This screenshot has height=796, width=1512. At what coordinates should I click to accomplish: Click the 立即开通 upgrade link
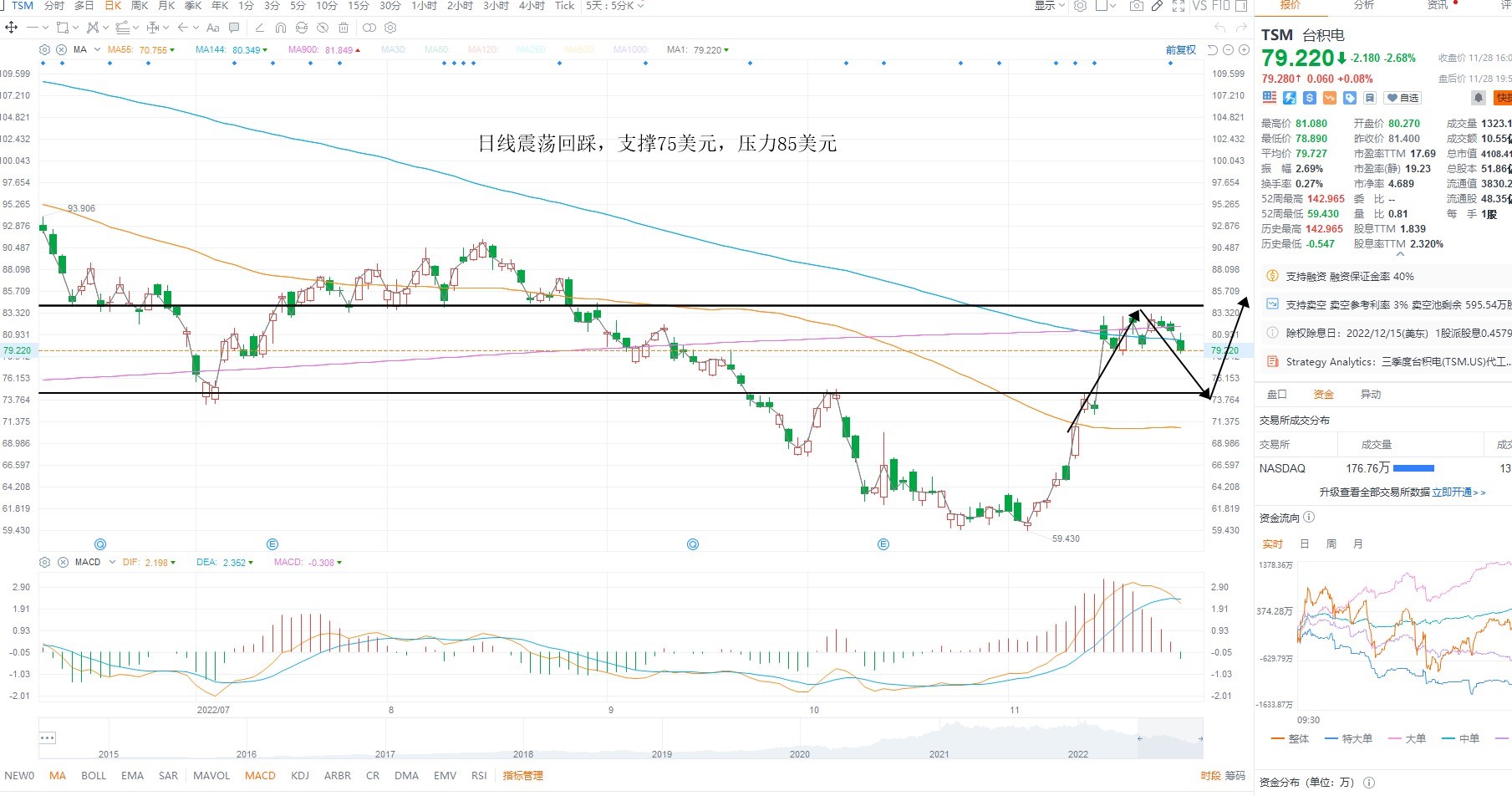1459,492
